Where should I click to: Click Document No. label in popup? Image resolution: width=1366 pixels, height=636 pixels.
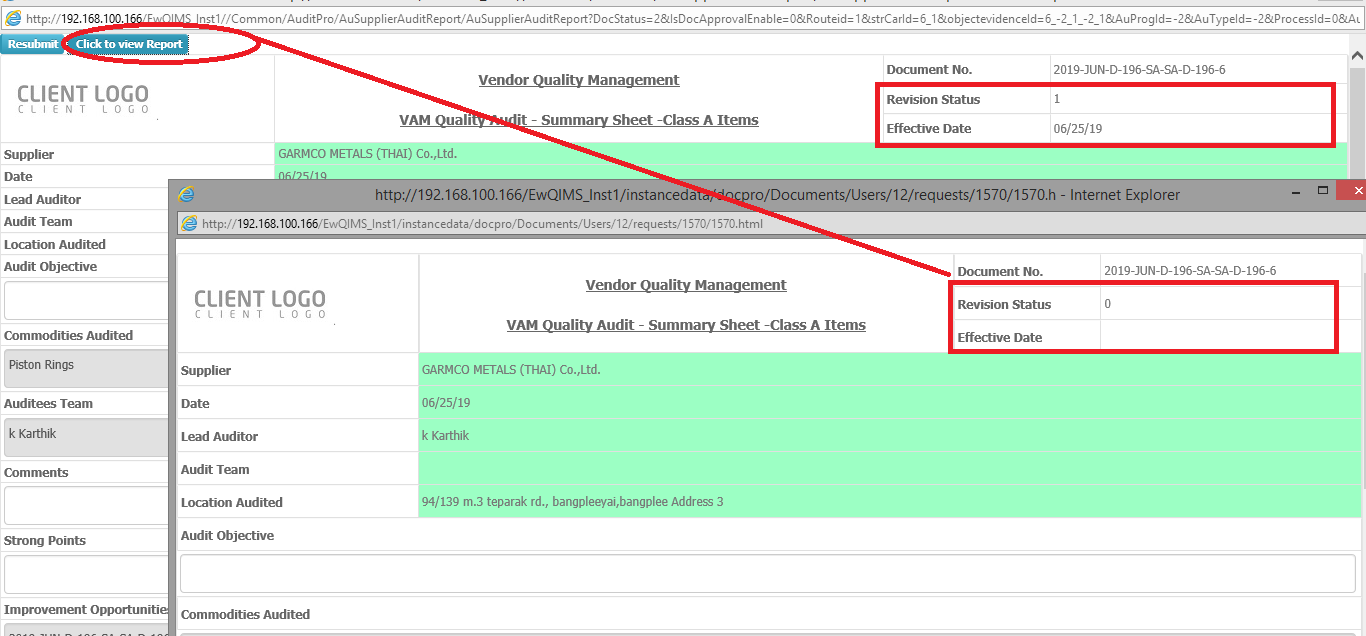click(1000, 271)
